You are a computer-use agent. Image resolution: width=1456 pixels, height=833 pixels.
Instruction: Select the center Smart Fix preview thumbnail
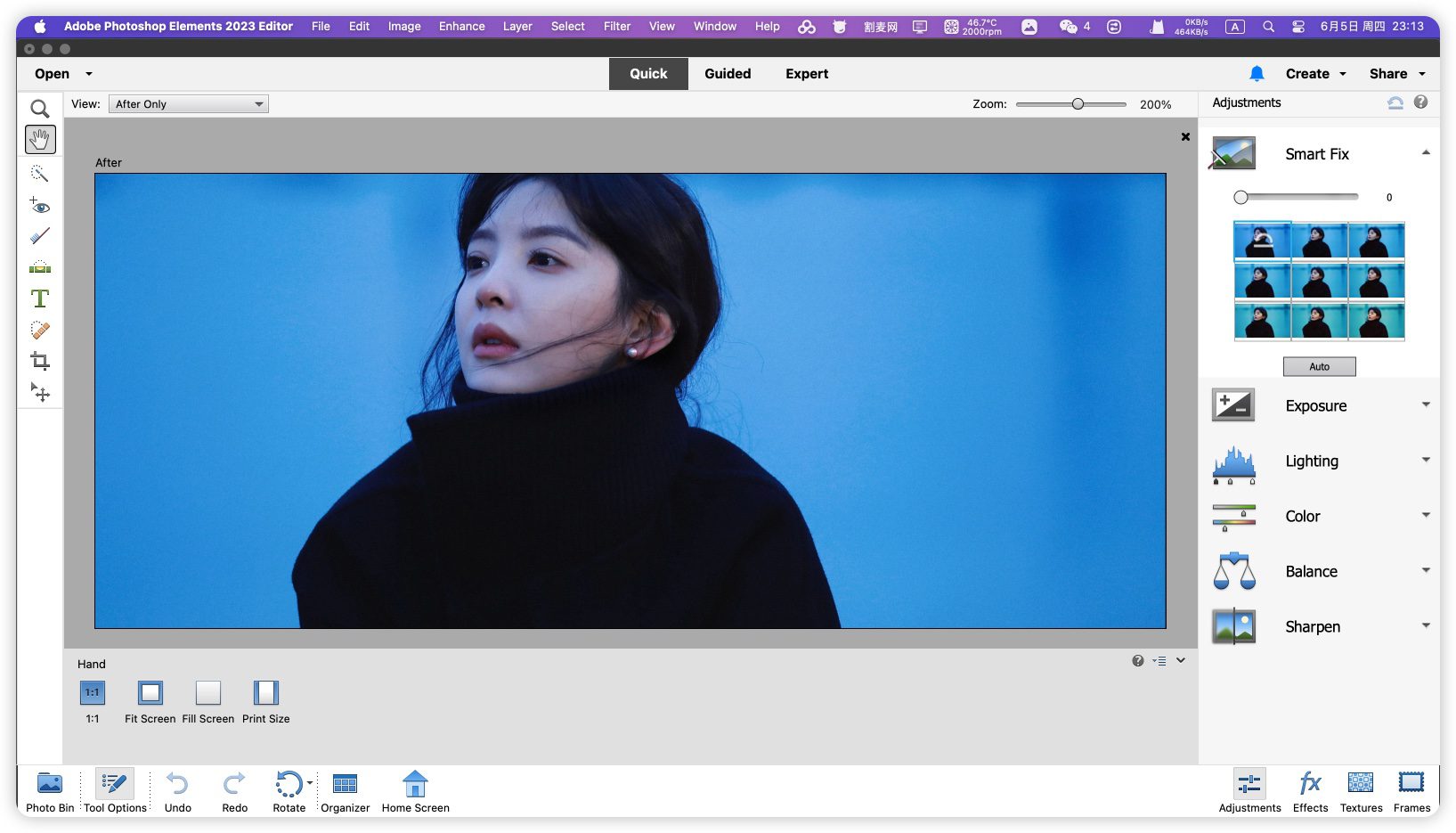(x=1319, y=282)
